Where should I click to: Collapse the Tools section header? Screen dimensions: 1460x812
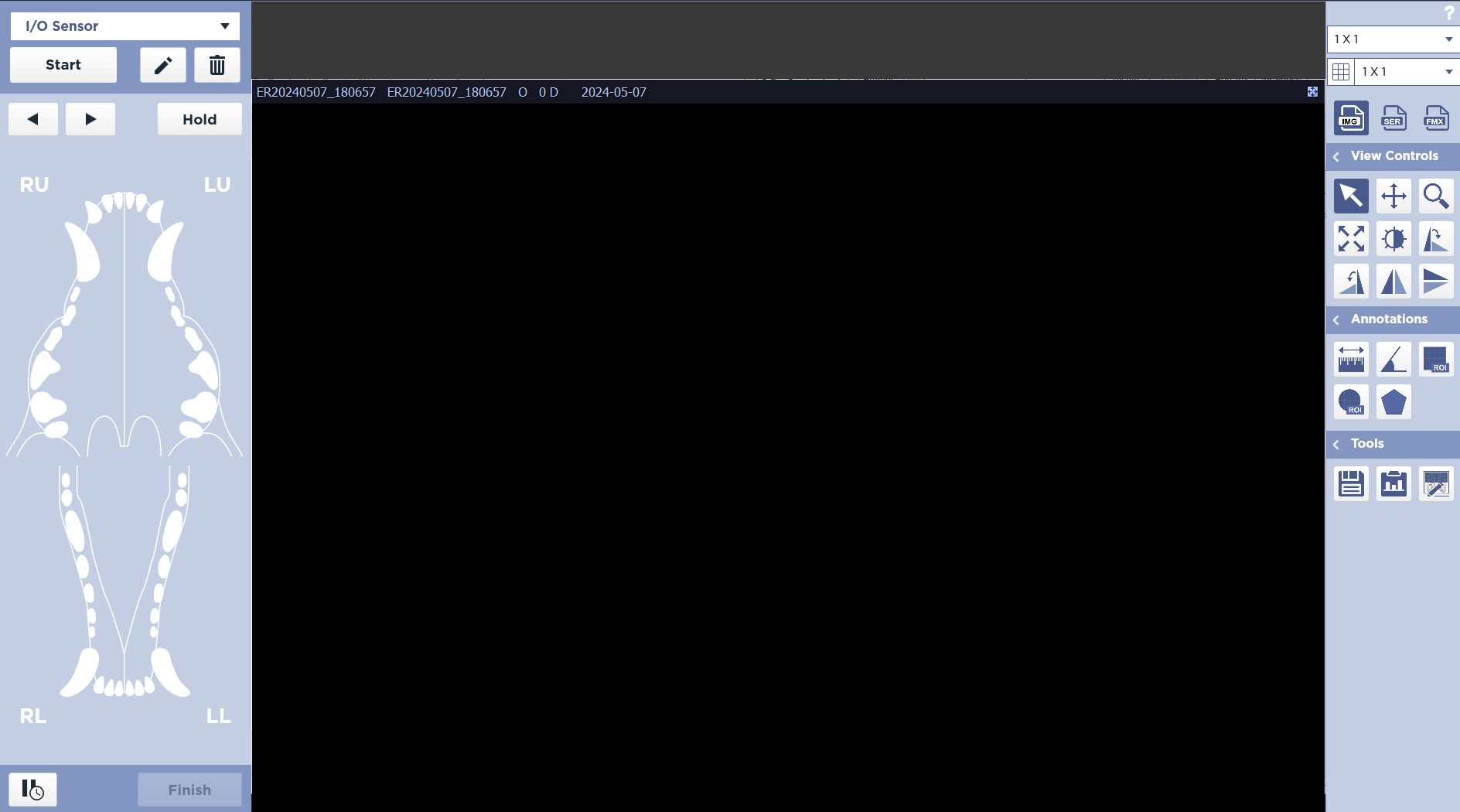click(1336, 444)
